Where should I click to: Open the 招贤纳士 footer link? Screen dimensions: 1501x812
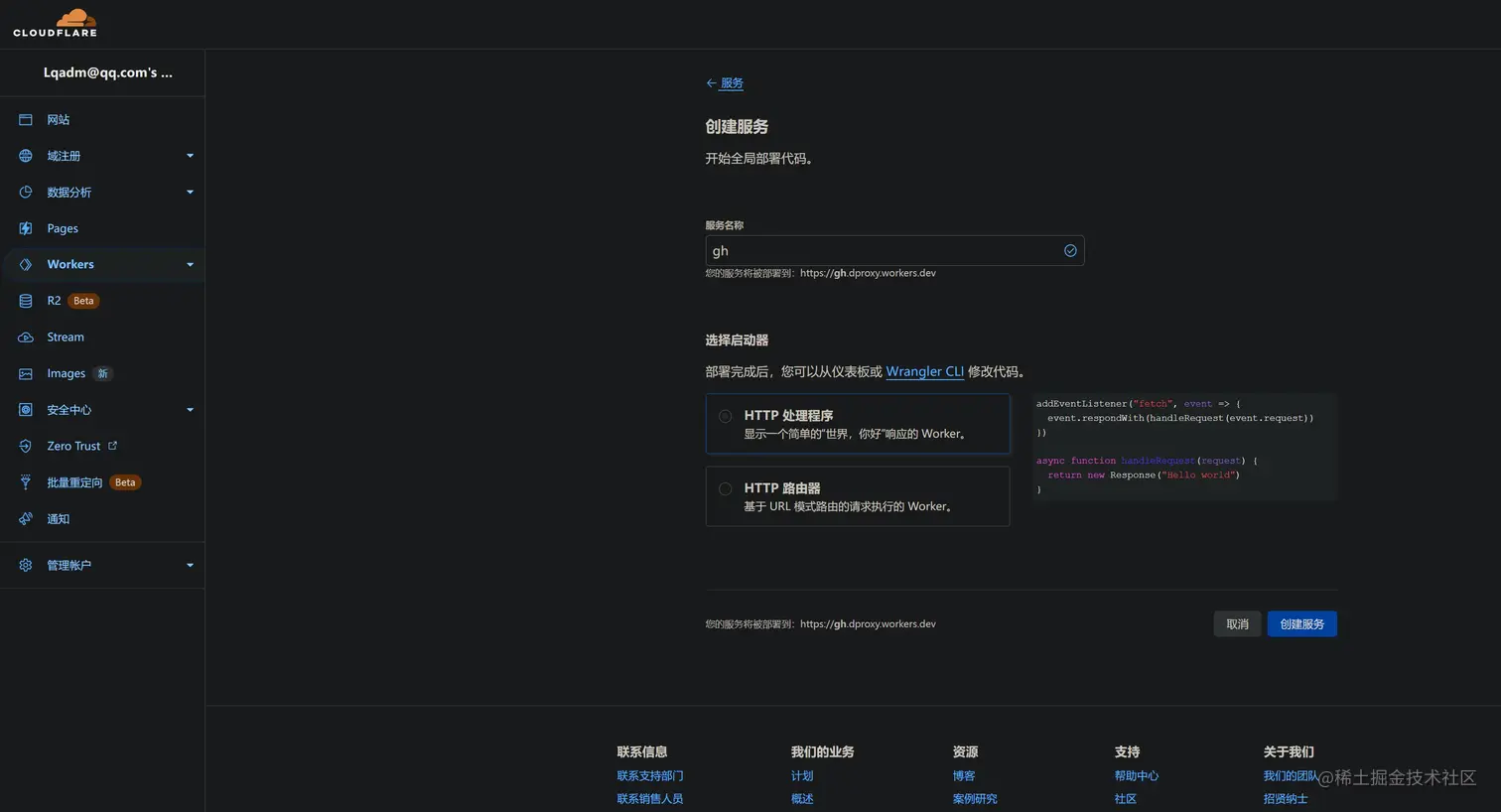[1286, 799]
